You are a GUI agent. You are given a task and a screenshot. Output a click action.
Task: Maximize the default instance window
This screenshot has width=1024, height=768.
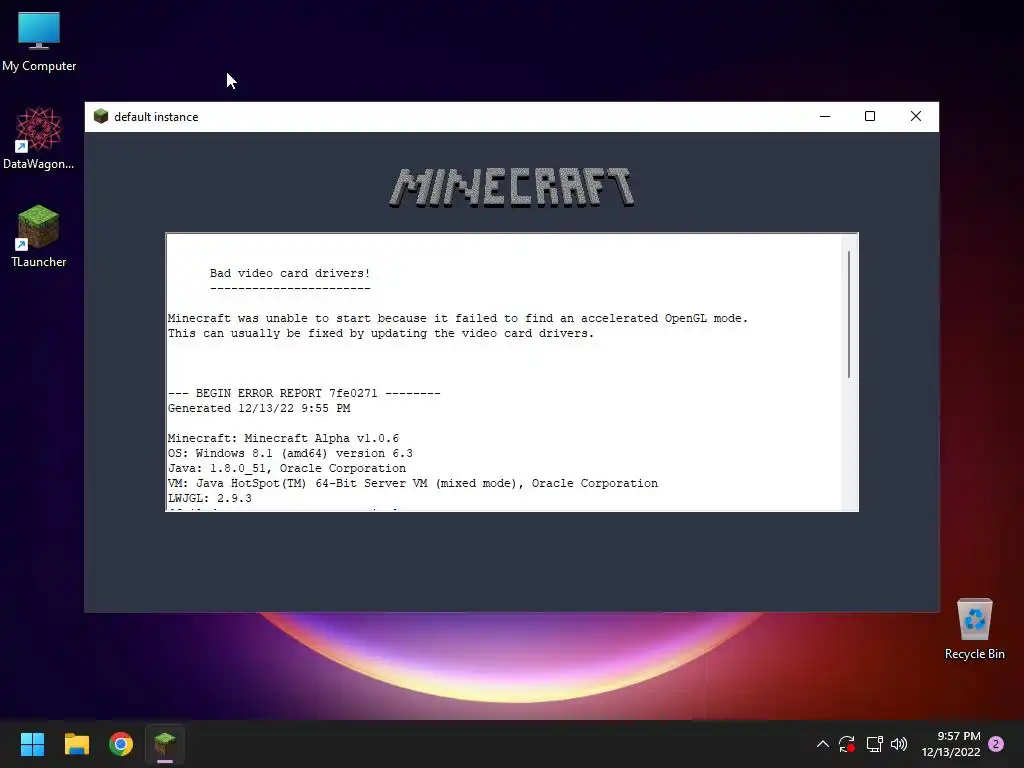pos(870,116)
